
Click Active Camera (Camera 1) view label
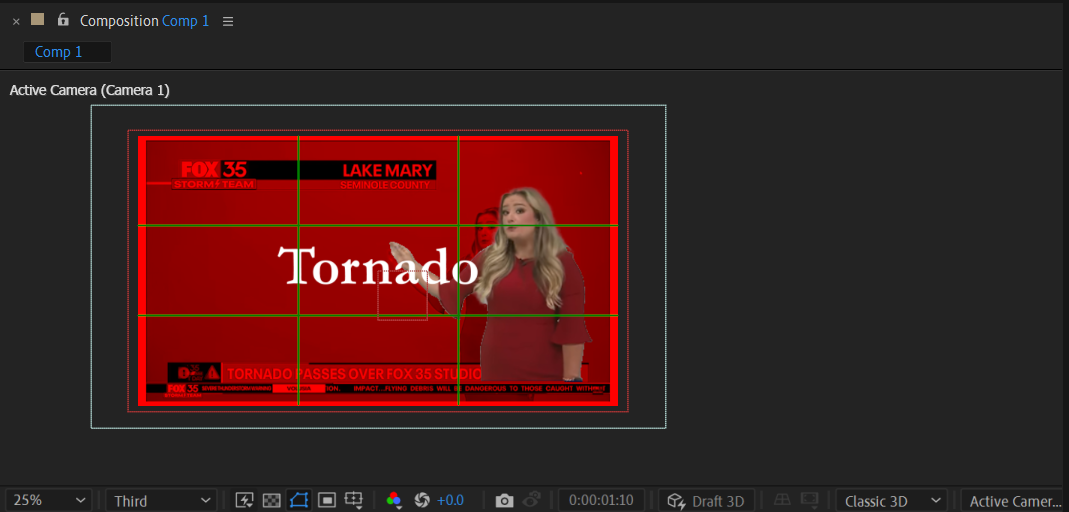tap(89, 90)
